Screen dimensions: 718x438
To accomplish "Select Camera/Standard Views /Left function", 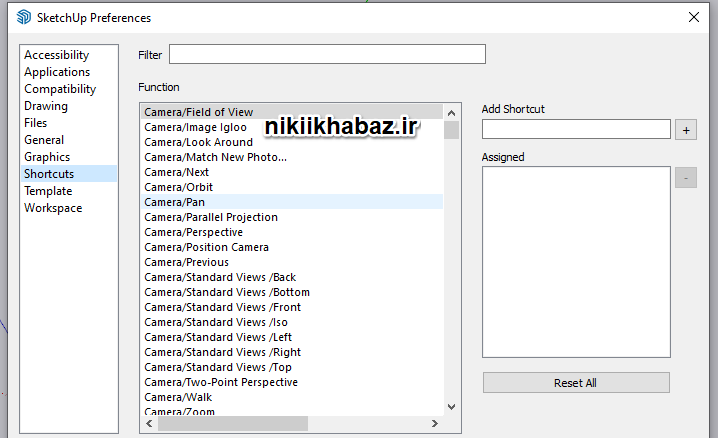I will [292, 337].
